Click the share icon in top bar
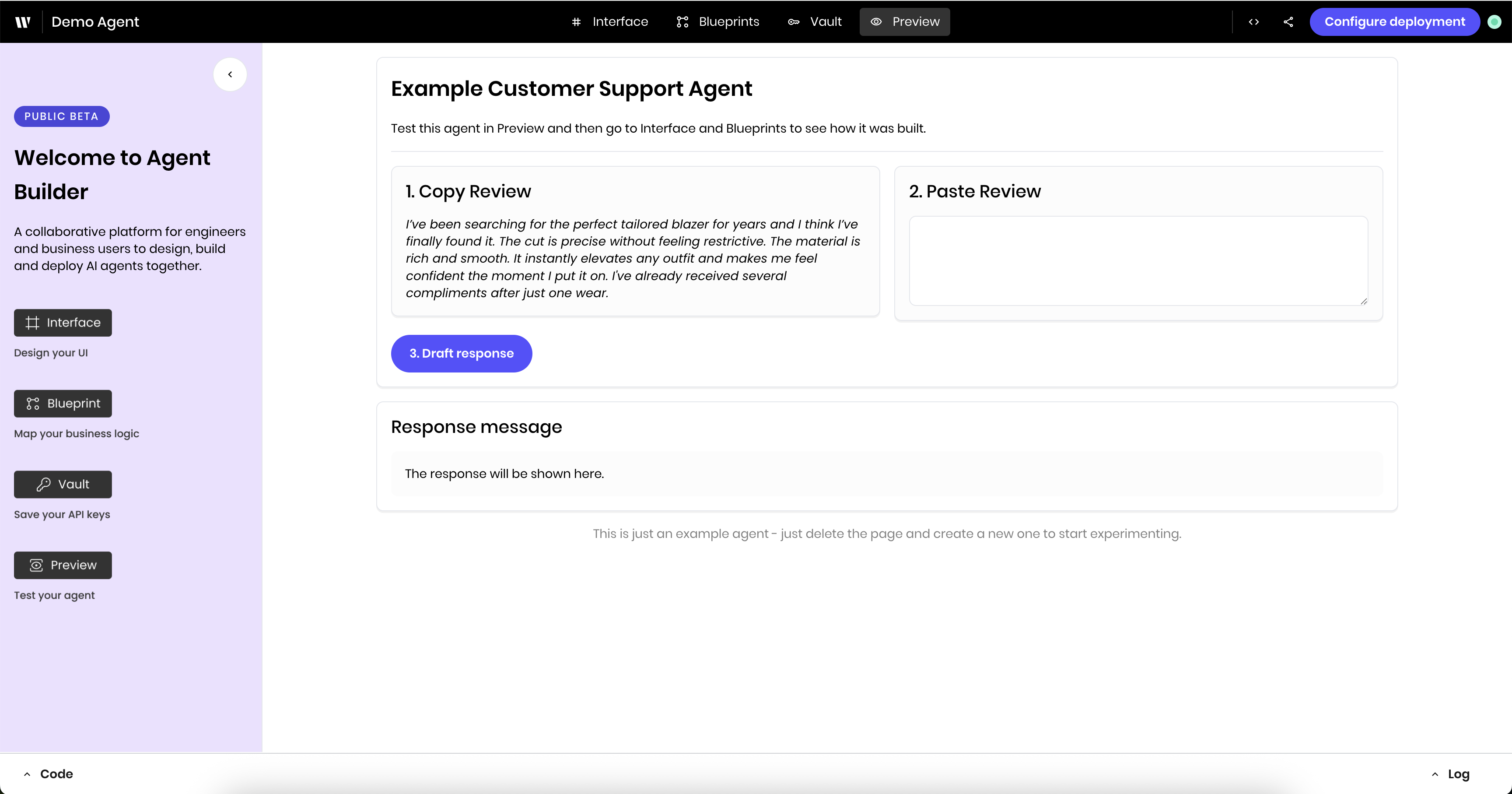This screenshot has width=1512, height=794. (x=1288, y=22)
